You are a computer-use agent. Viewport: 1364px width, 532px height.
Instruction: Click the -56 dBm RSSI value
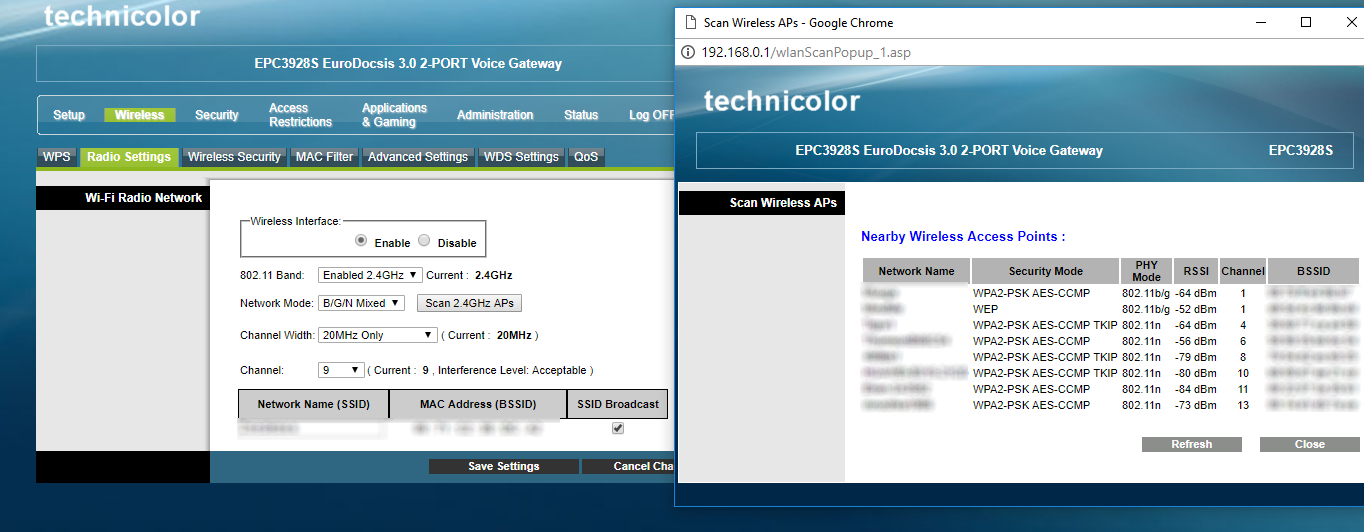[x=1196, y=341]
